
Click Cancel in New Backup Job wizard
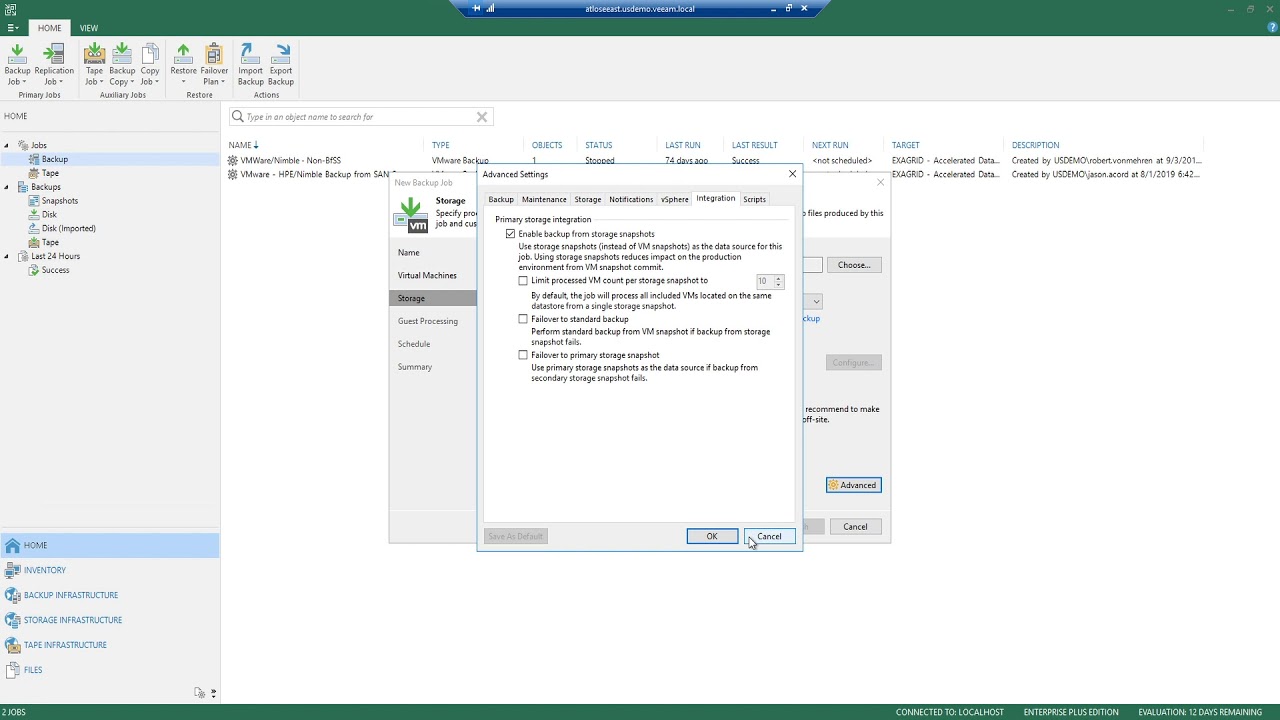855,527
